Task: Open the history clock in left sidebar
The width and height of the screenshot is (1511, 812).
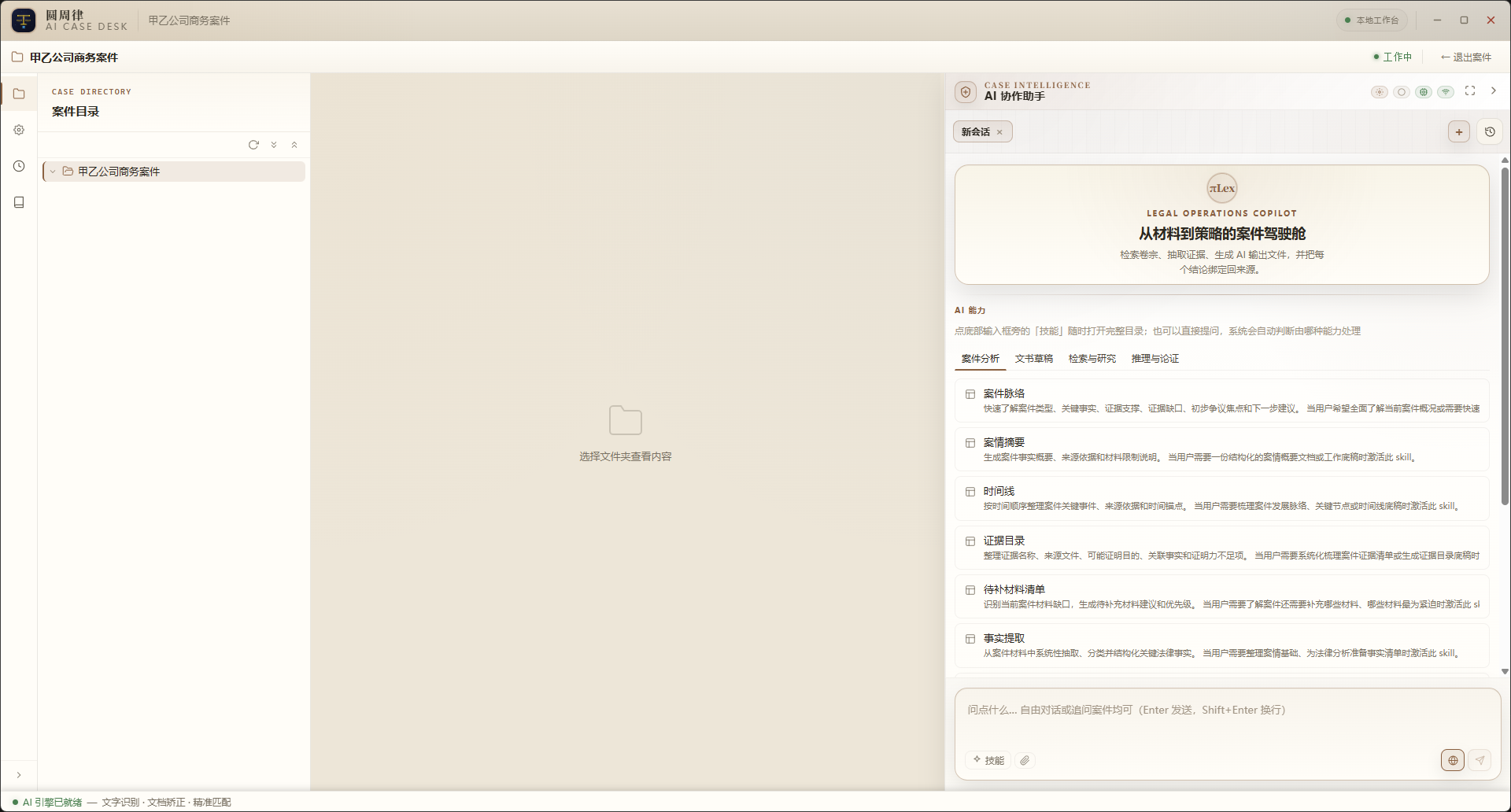Action: [x=19, y=166]
